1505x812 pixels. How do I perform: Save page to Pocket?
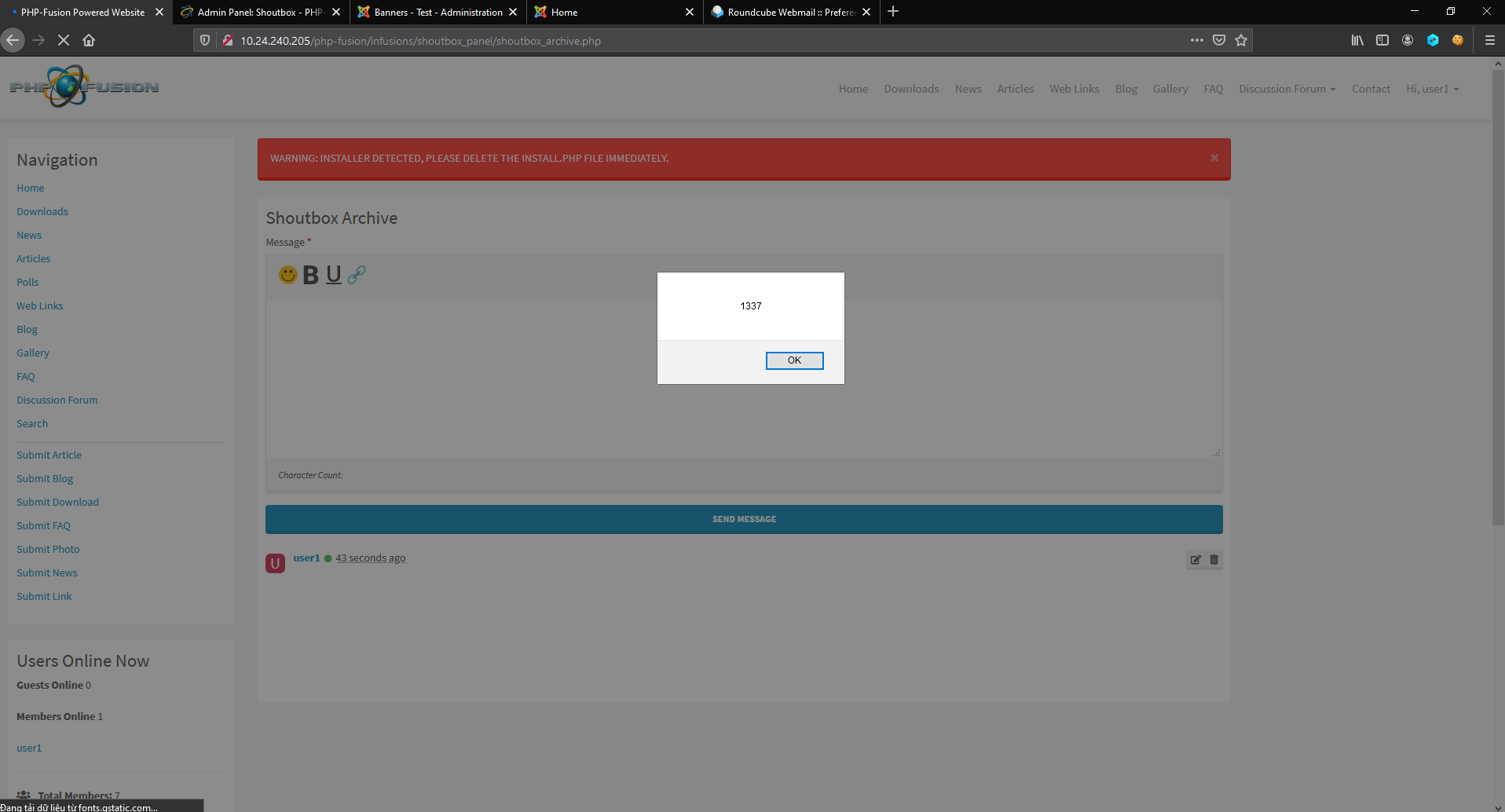1219,40
